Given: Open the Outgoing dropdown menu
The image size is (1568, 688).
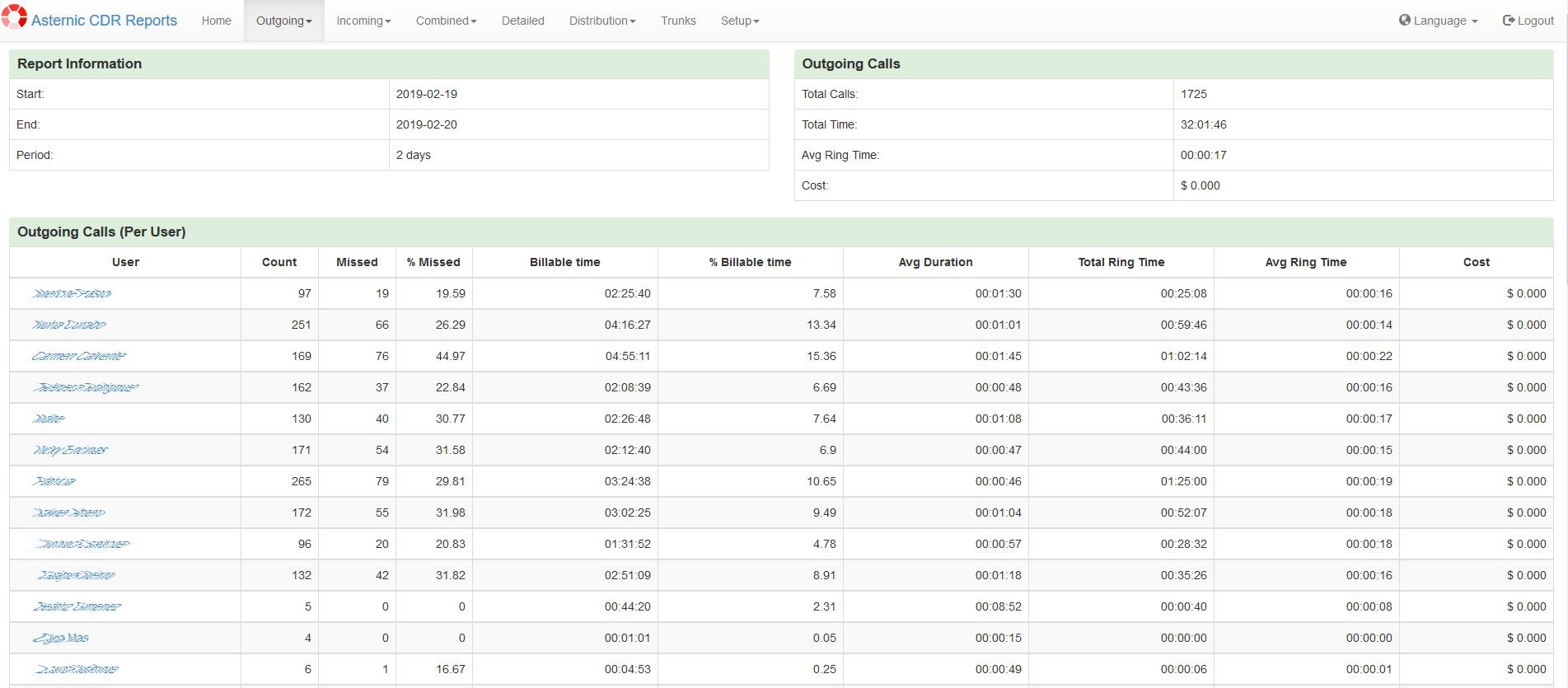Looking at the screenshot, I should [283, 21].
